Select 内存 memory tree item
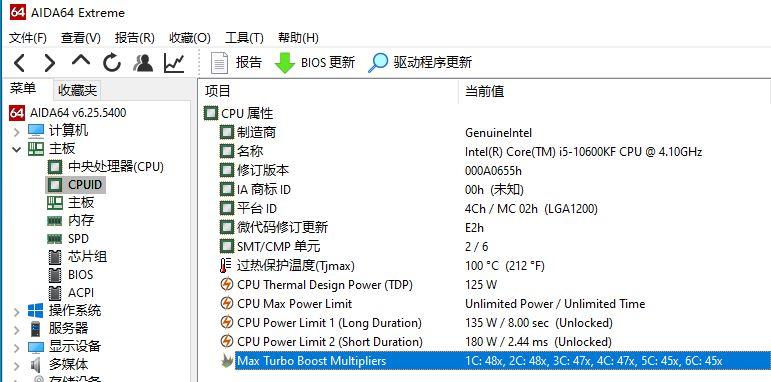The image size is (771, 382). click(81, 220)
